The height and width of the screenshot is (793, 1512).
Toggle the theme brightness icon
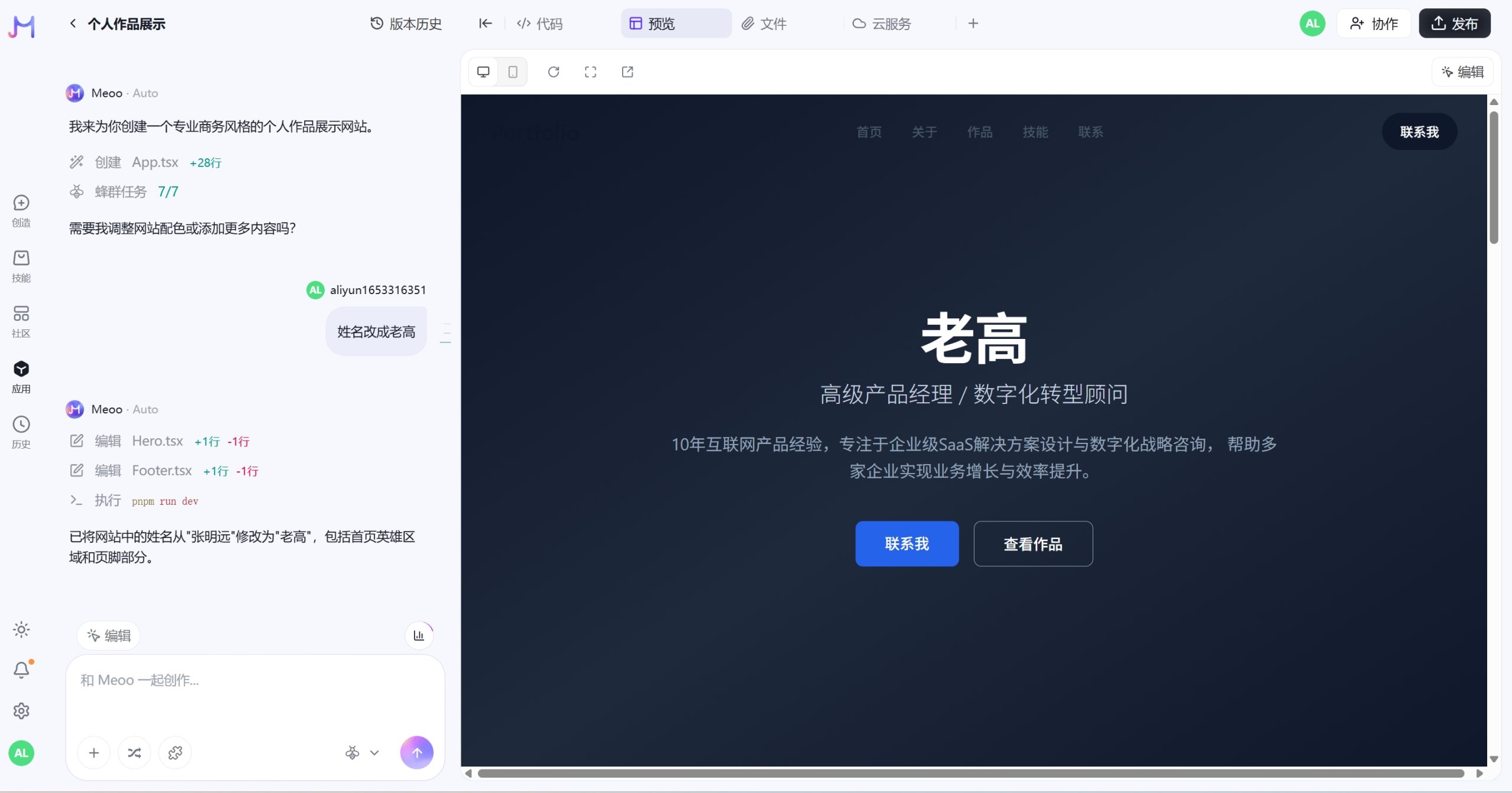click(21, 629)
